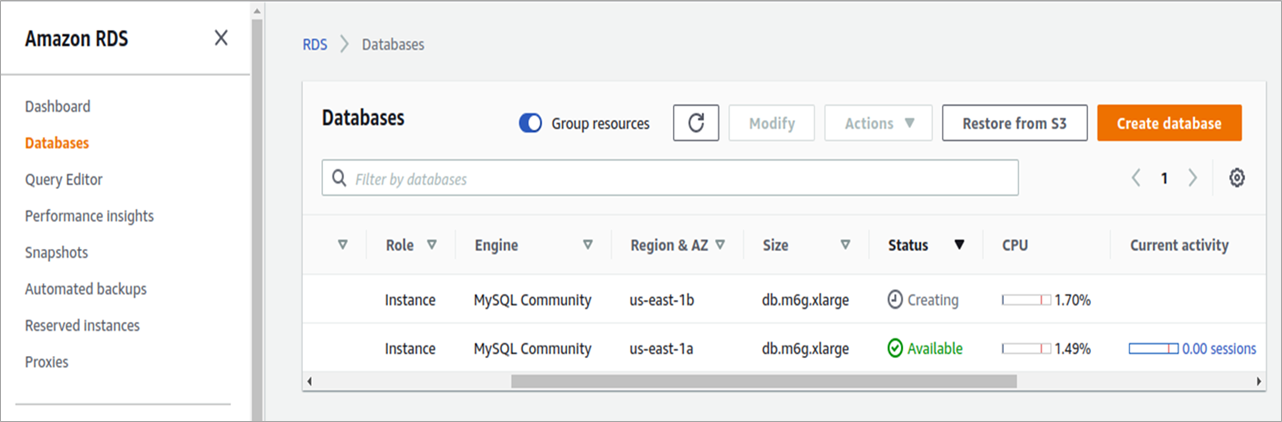
Task: Sort by the Size column arrow
Action: pos(845,244)
